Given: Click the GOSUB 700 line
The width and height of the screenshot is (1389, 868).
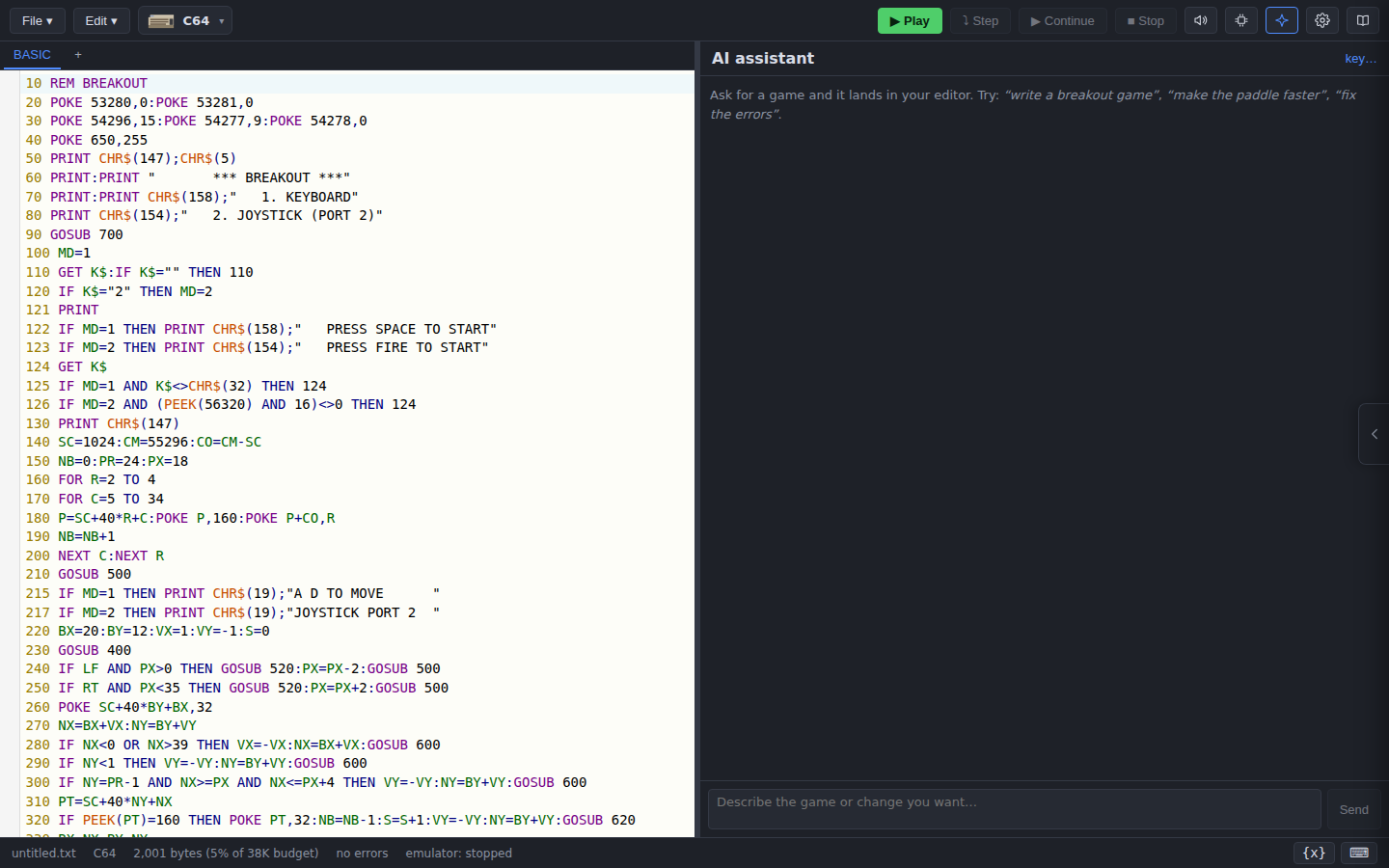Looking at the screenshot, I should 74,234.
